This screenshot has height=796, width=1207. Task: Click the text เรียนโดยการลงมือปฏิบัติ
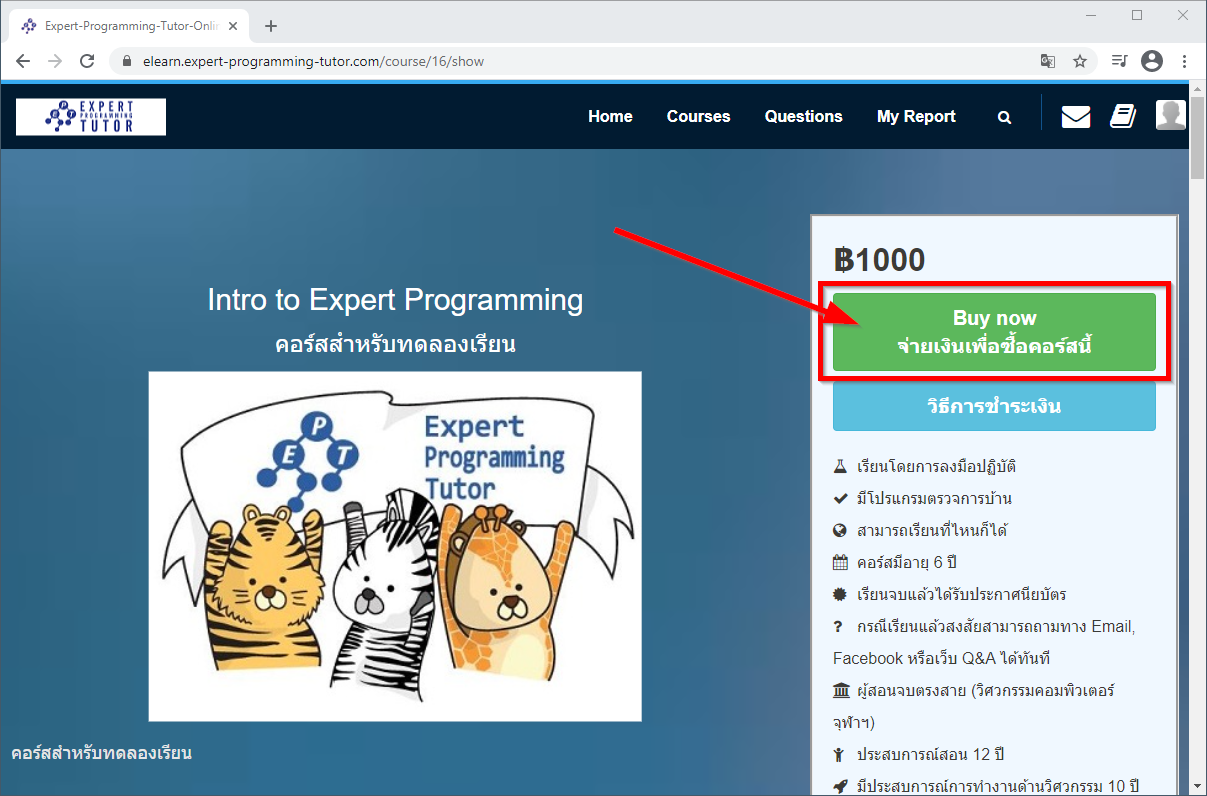[936, 467]
